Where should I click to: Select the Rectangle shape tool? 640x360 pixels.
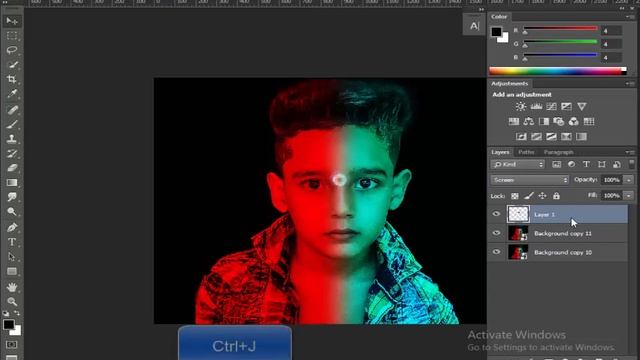[x=12, y=271]
